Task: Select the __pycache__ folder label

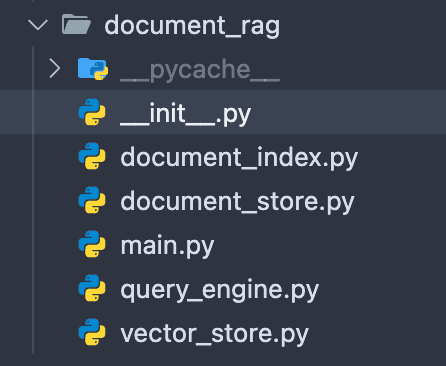Action: 200,70
